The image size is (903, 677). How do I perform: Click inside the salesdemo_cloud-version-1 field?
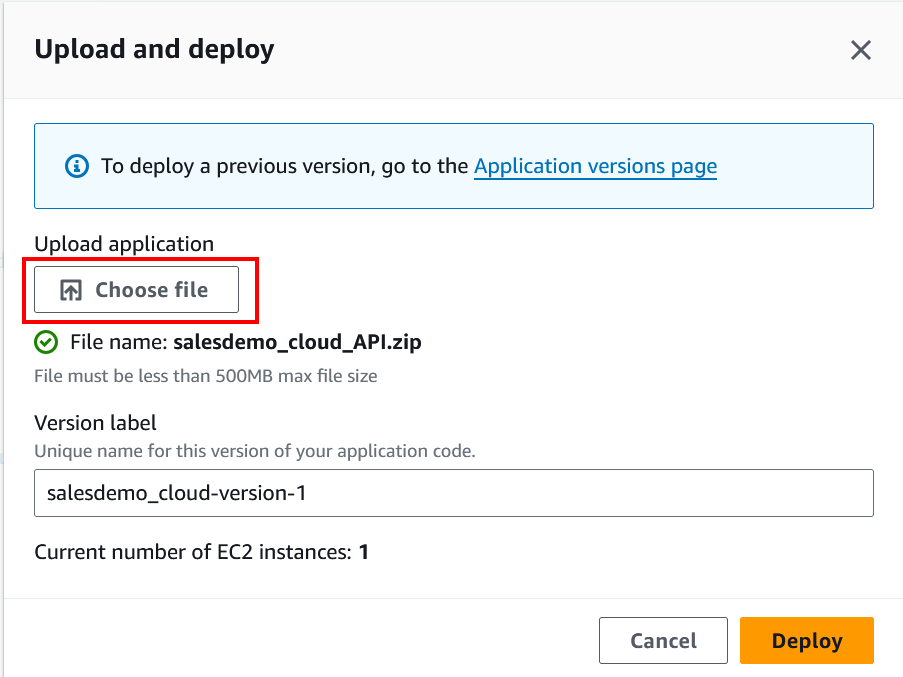[454, 492]
